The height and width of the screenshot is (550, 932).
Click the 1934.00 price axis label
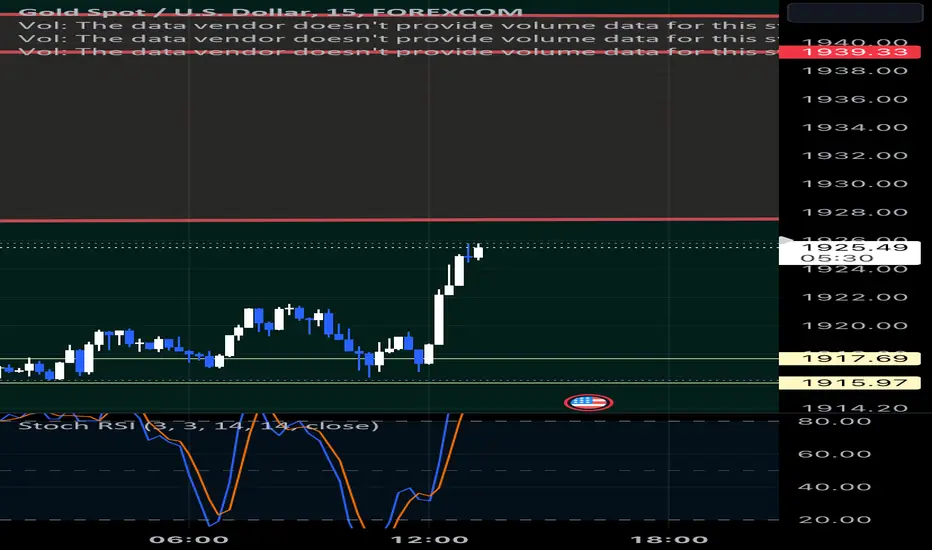click(855, 127)
